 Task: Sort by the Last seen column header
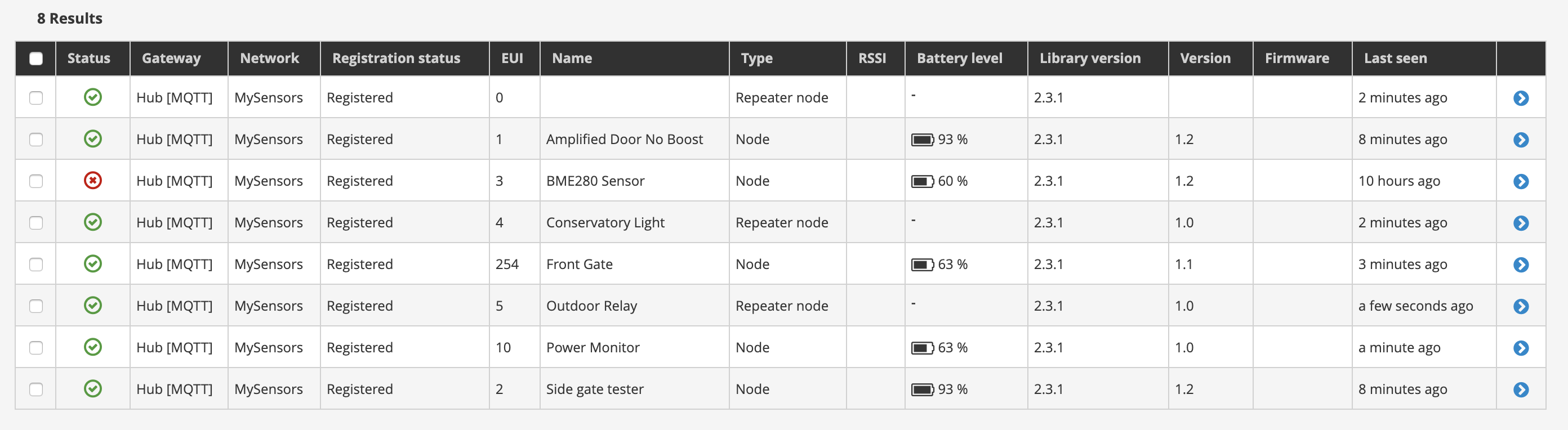(x=1395, y=59)
